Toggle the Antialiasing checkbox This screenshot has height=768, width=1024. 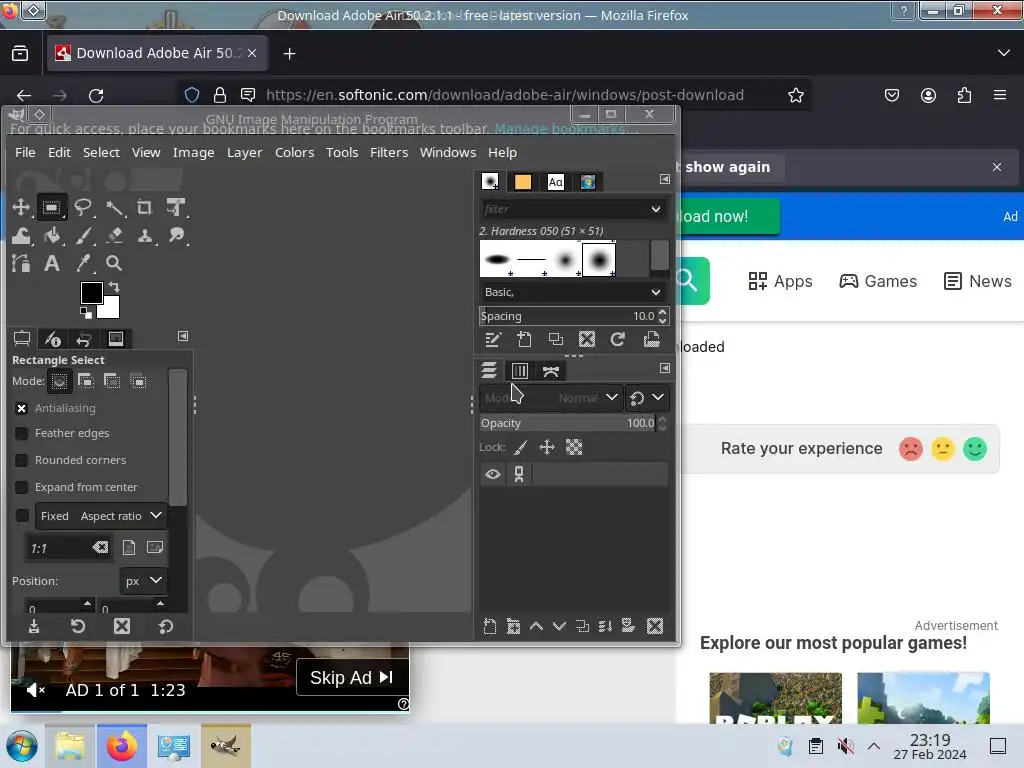pyautogui.click(x=22, y=408)
